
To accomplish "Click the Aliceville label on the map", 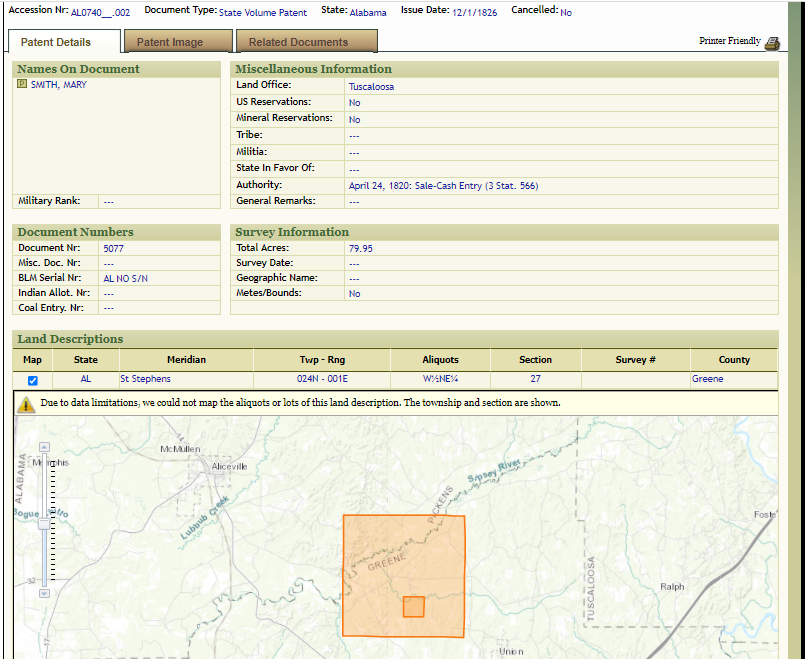I will click(x=236, y=467).
